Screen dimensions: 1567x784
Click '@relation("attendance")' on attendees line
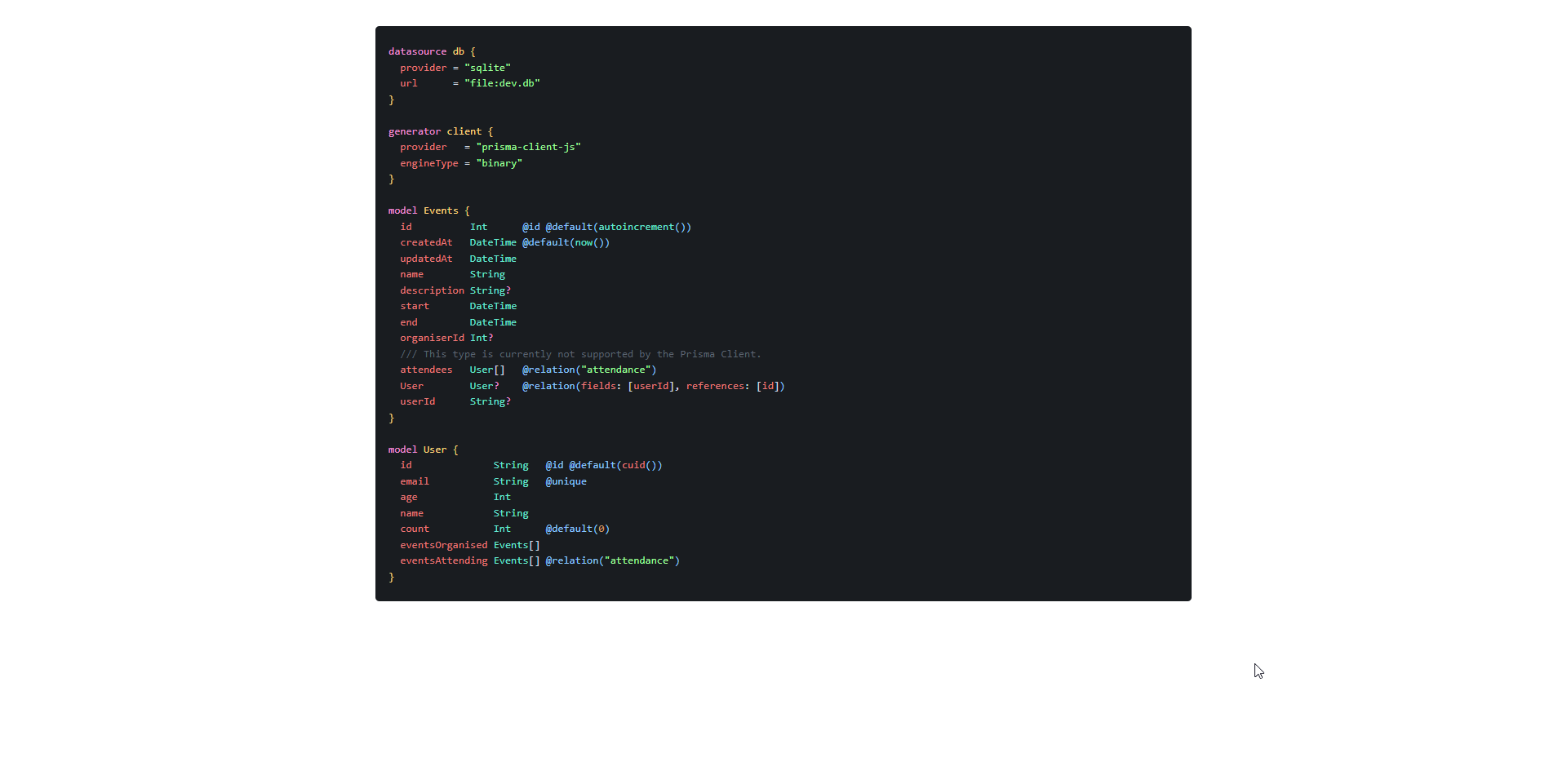tap(589, 370)
